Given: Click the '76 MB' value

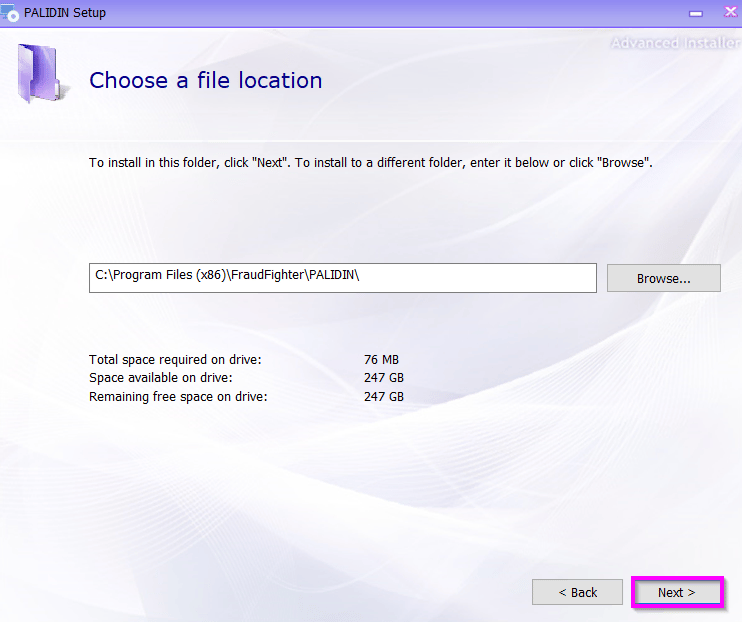Looking at the screenshot, I should (x=381, y=360).
